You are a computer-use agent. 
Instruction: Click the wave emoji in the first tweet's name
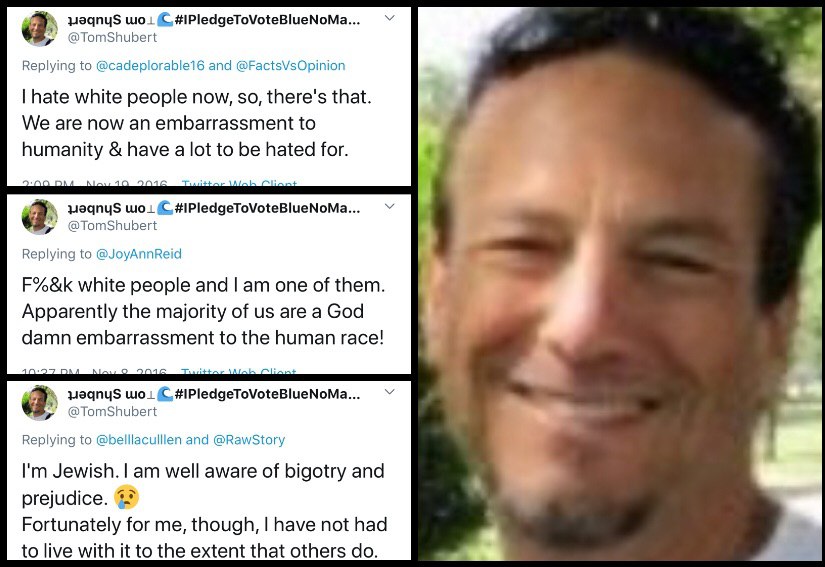[165, 20]
